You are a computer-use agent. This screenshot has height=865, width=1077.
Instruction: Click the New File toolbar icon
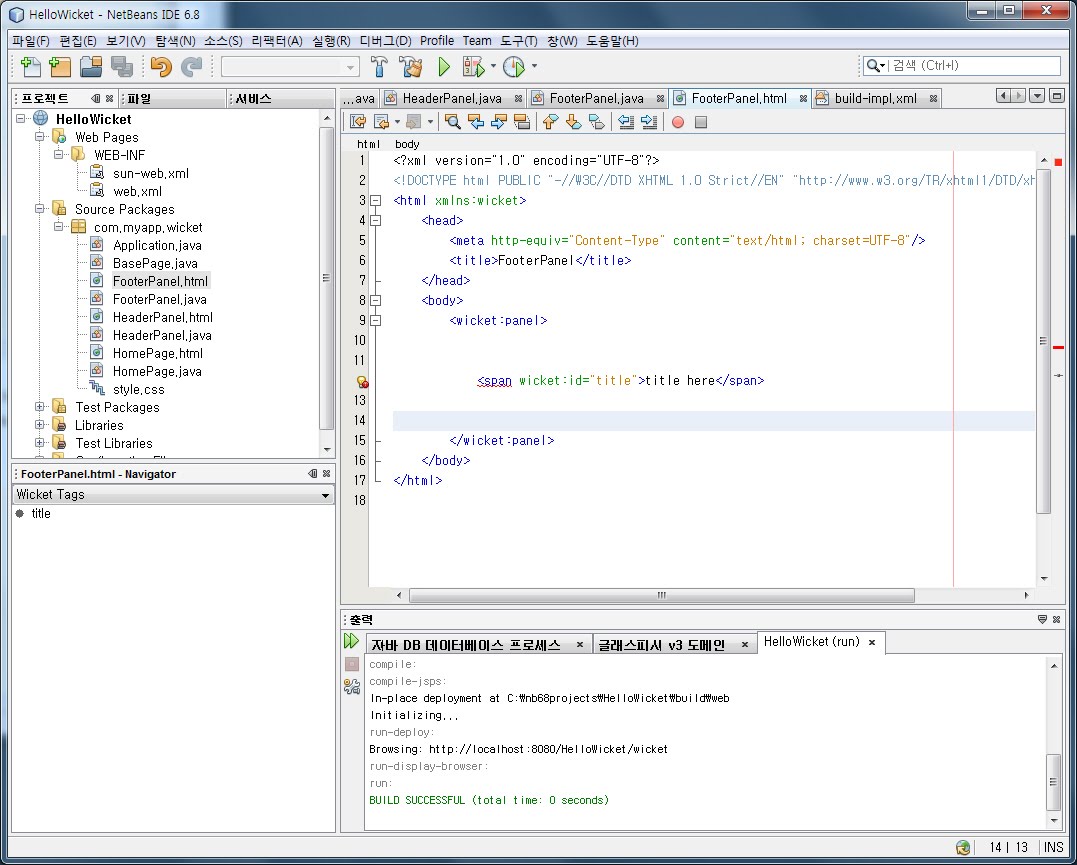click(x=31, y=67)
